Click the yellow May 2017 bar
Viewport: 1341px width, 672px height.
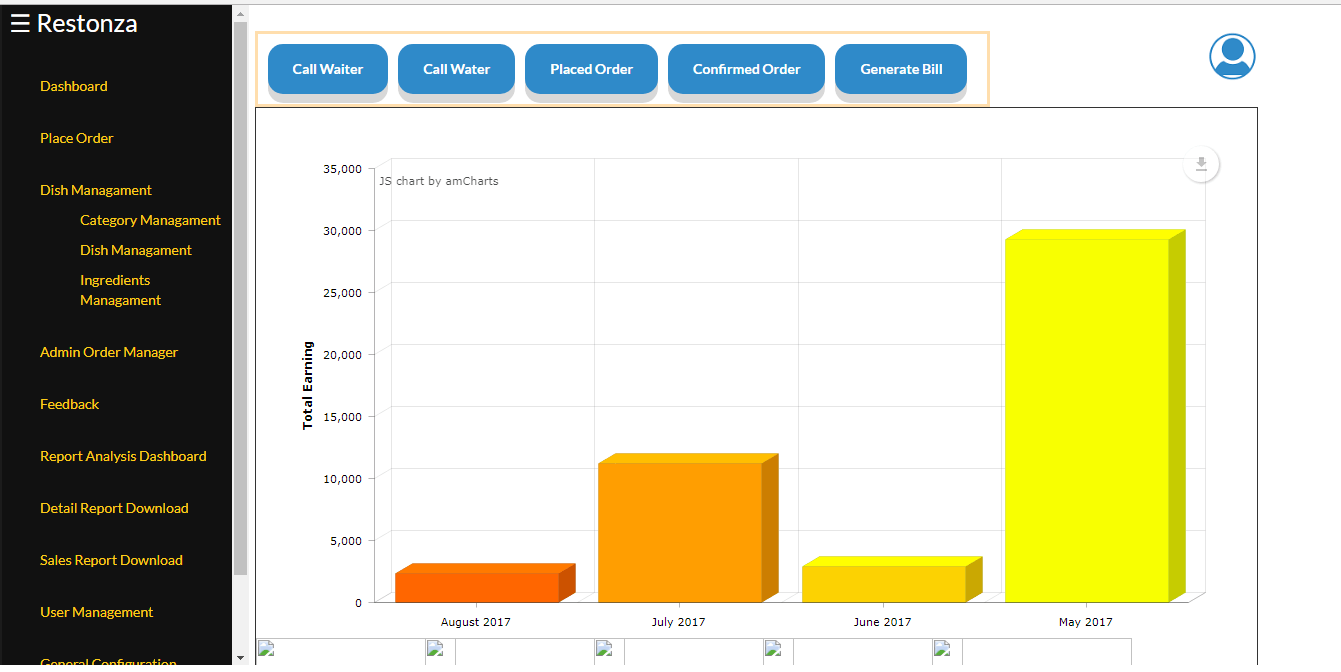pyautogui.click(x=1086, y=420)
